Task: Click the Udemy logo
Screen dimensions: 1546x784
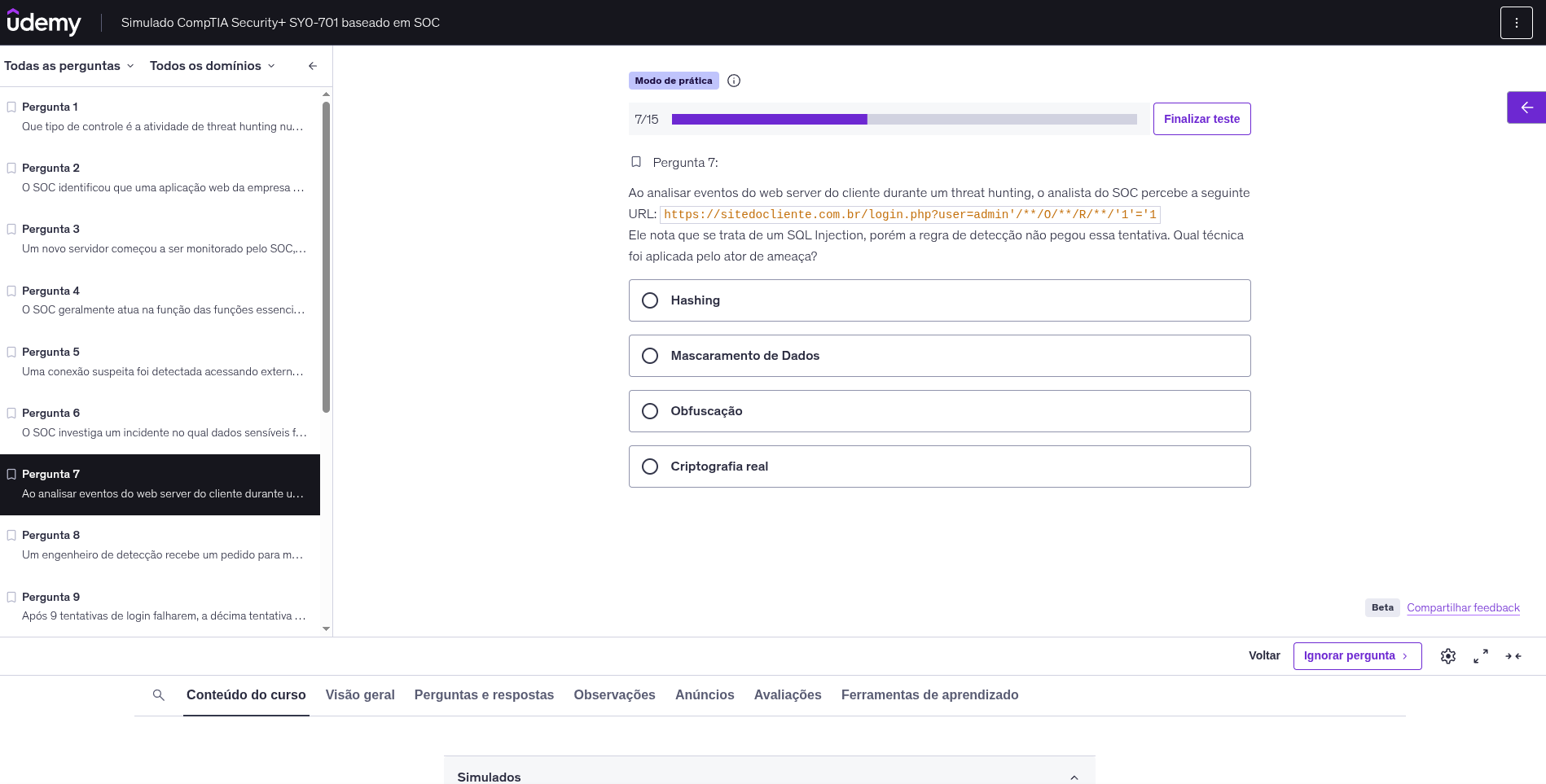Action: 44,23
